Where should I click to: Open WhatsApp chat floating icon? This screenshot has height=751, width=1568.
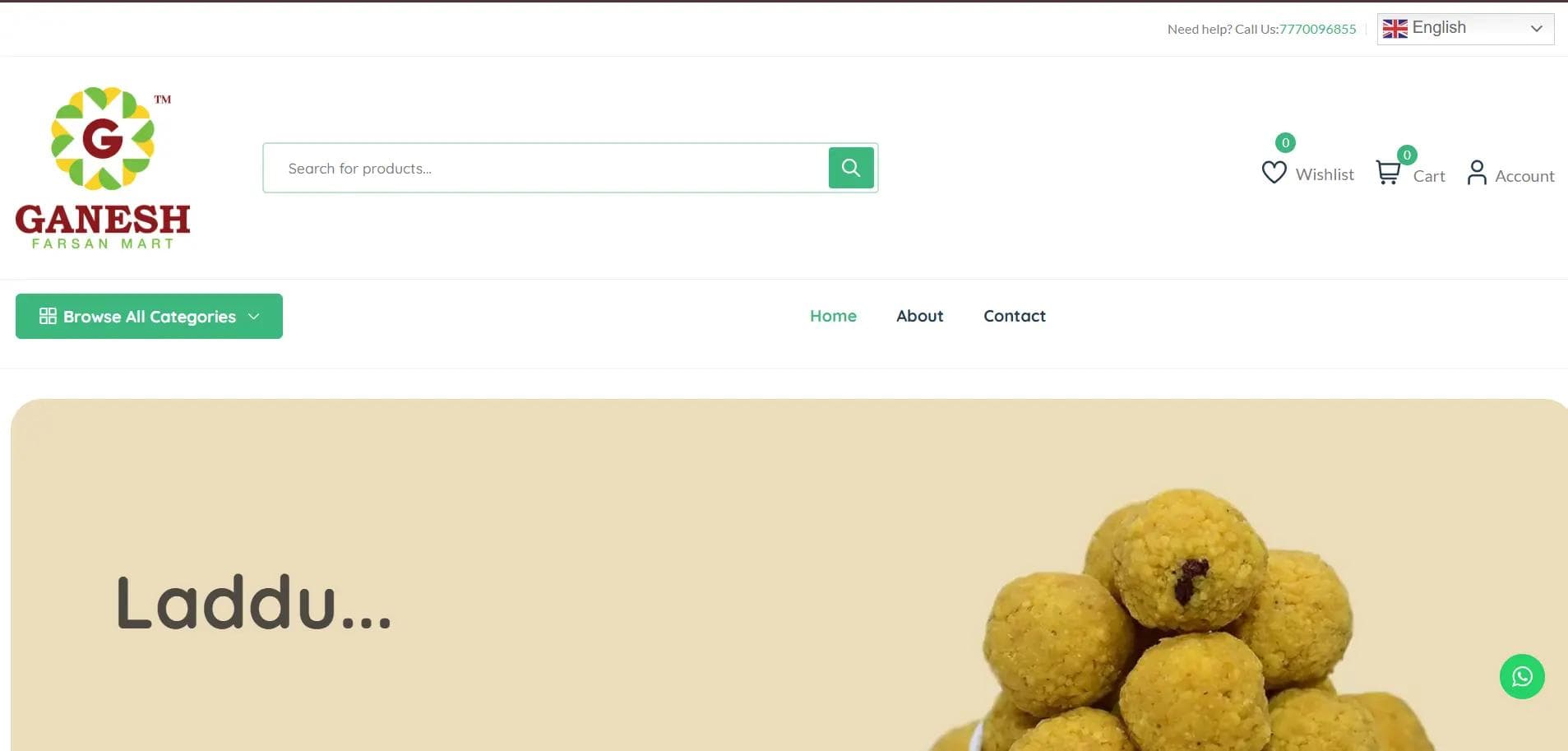pos(1522,676)
